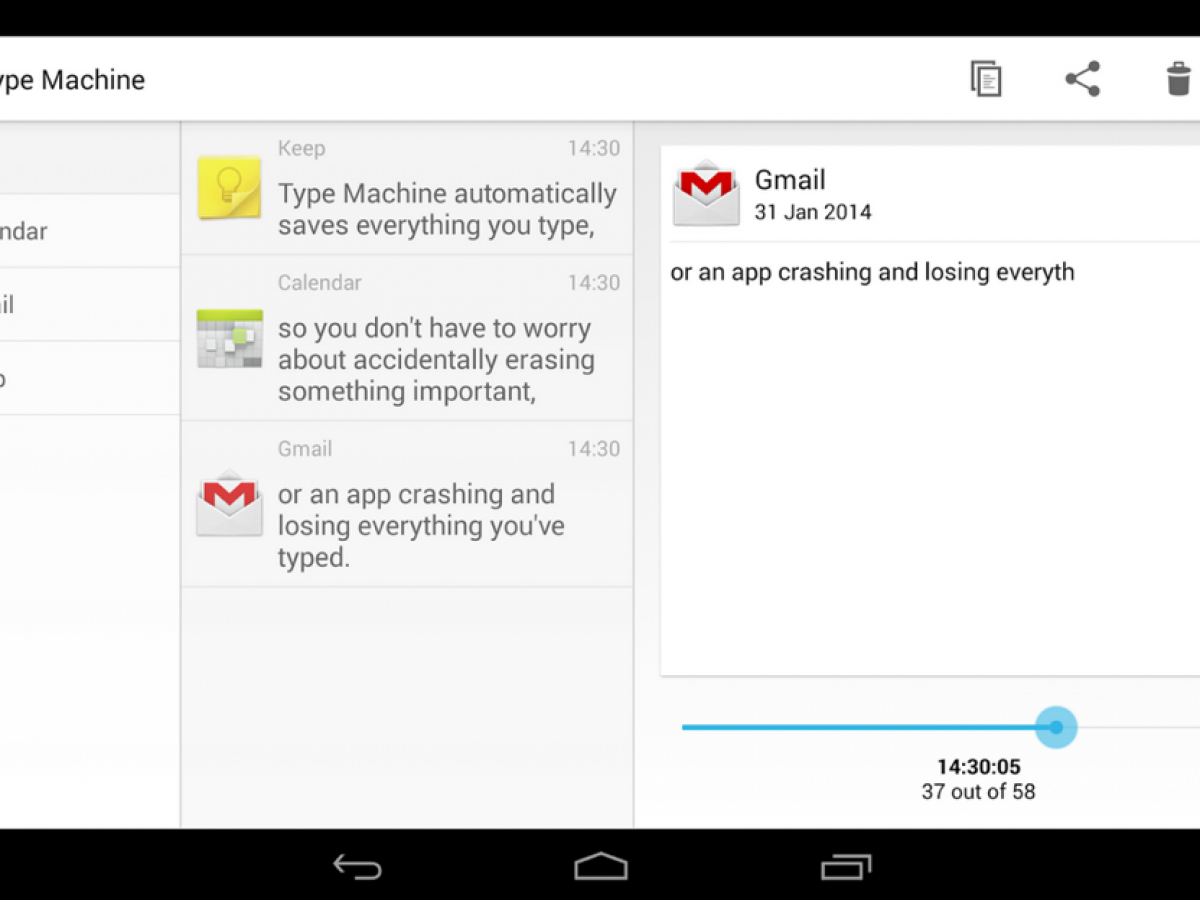The height and width of the screenshot is (900, 1200).
Task: Click the blue history slider handle
Action: click(x=1055, y=727)
